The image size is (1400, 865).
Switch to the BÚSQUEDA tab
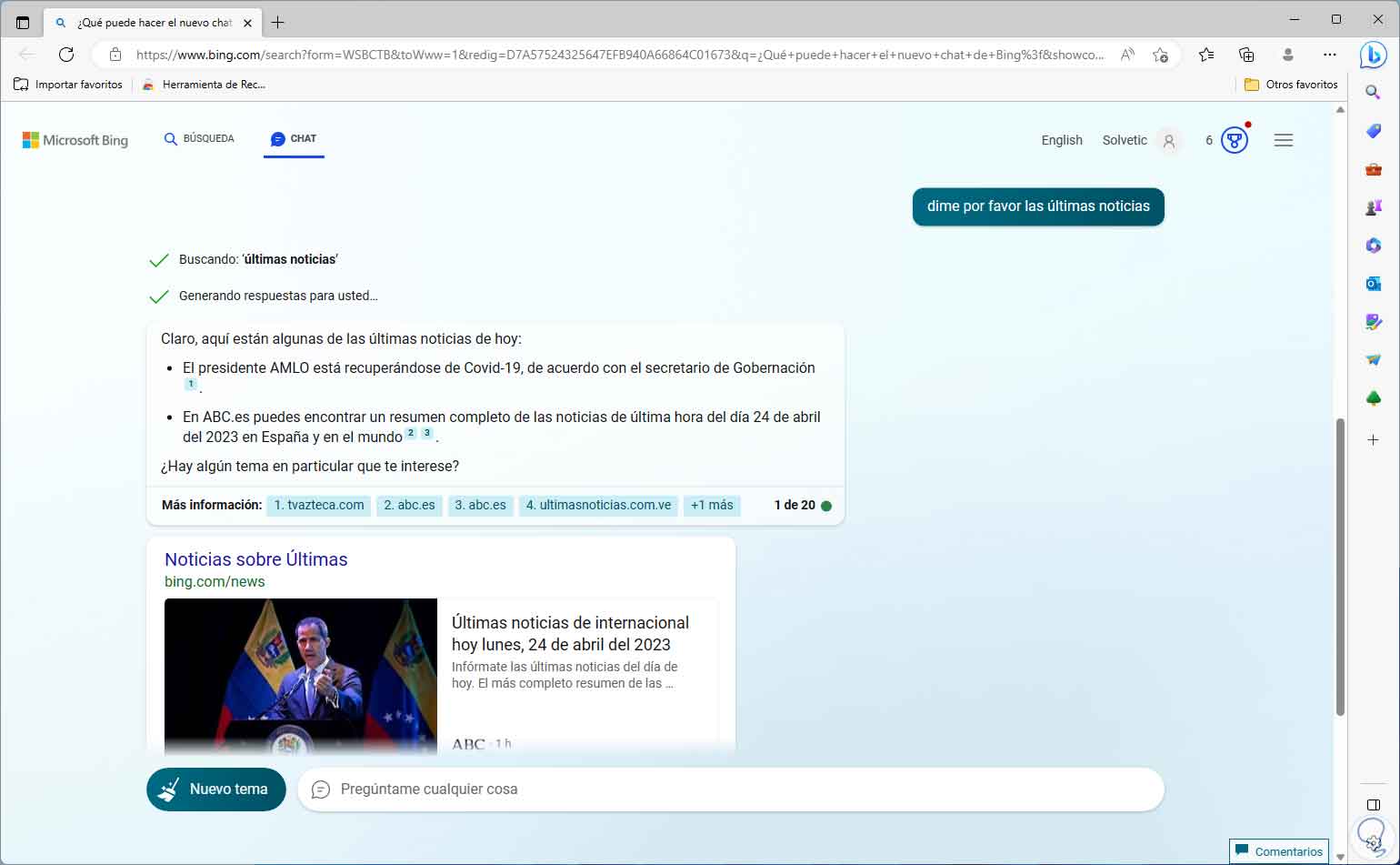(199, 139)
